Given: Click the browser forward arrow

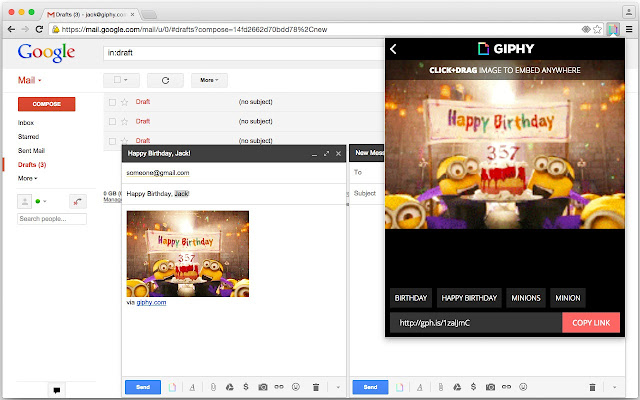Looking at the screenshot, I should [x=25, y=29].
